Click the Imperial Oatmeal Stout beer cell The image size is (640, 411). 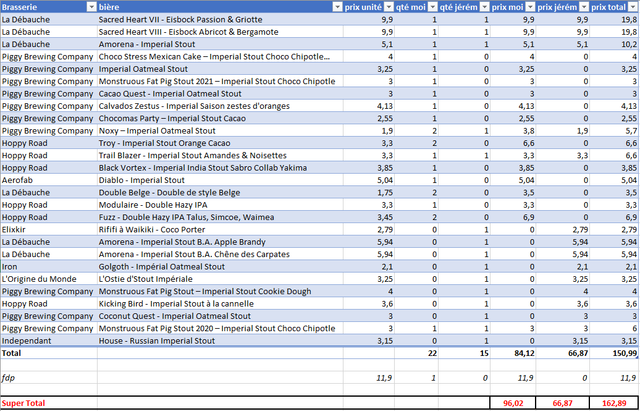tap(220, 69)
